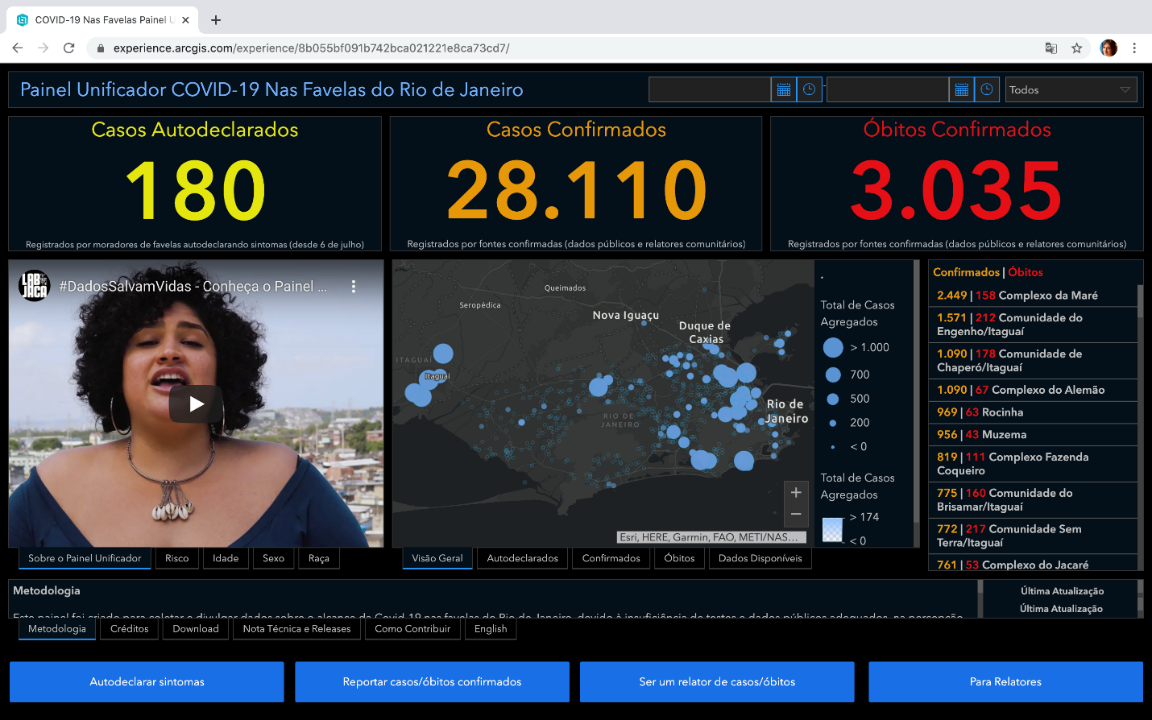
Task: Open the Download tab
Action: click(195, 629)
